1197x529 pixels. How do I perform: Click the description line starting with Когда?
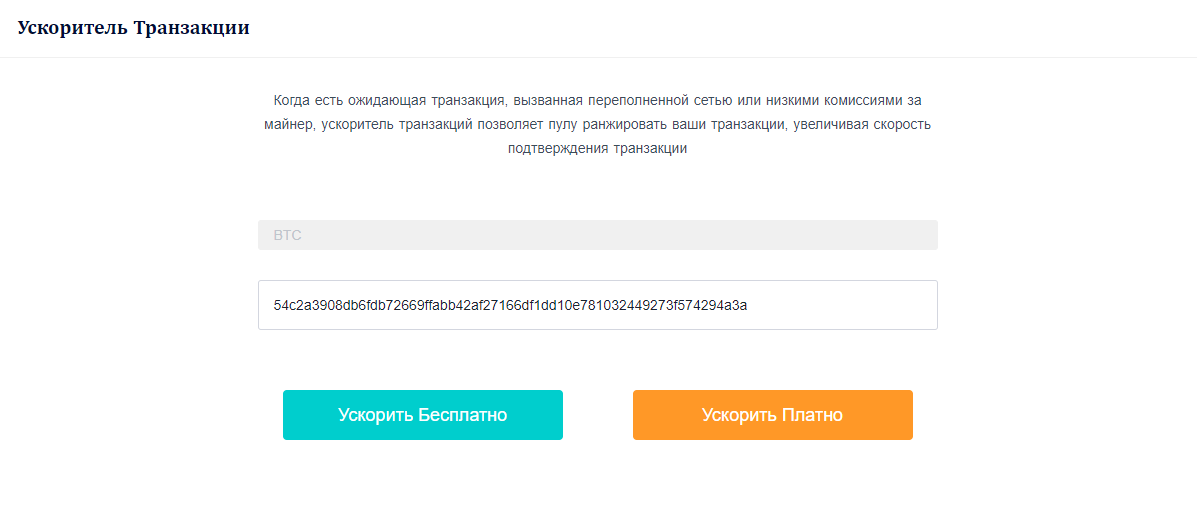coord(598,100)
